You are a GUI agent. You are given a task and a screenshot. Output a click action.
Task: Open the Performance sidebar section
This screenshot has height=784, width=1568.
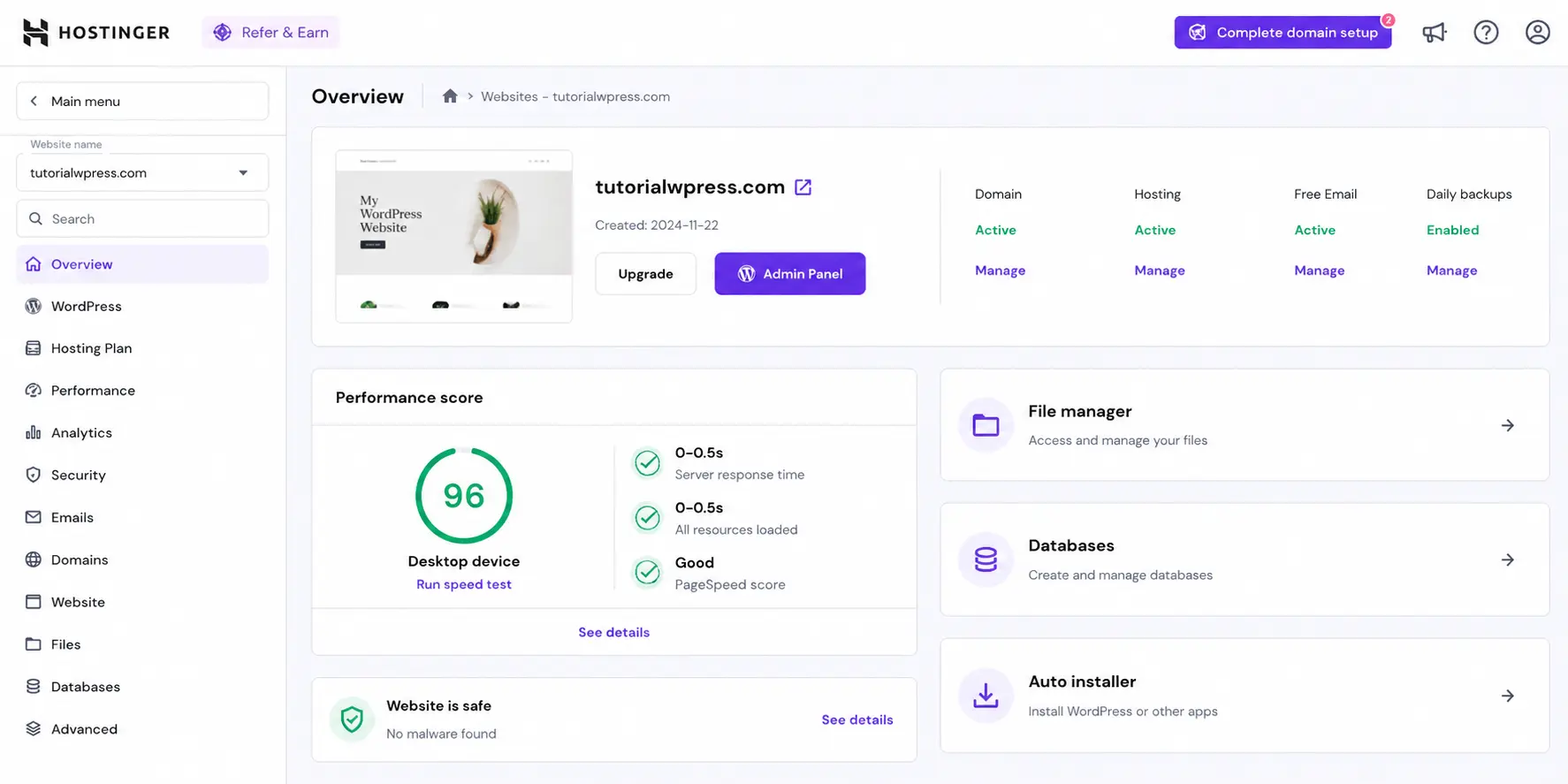pos(142,391)
